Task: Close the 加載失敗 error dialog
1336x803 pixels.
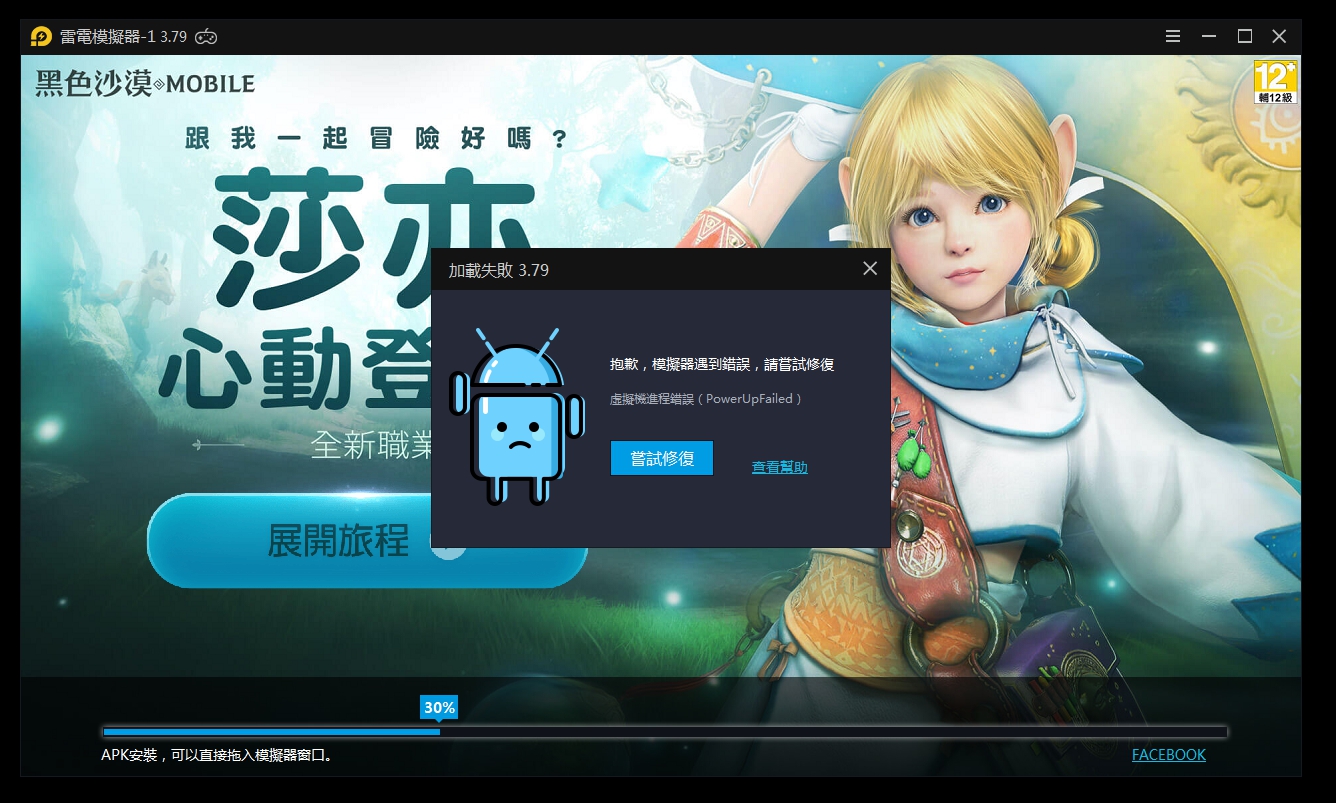Action: click(x=869, y=269)
